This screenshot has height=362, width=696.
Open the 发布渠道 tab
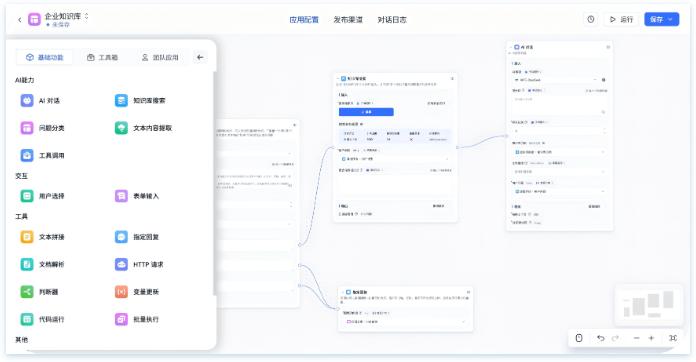tap(348, 20)
